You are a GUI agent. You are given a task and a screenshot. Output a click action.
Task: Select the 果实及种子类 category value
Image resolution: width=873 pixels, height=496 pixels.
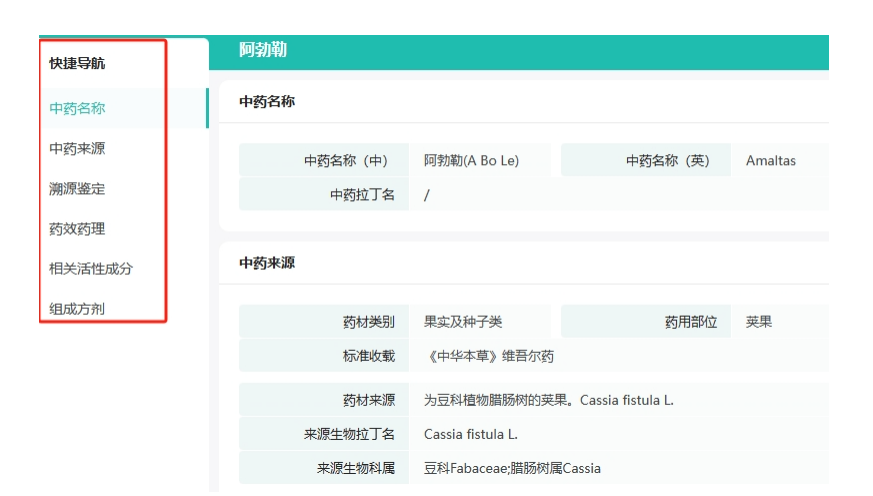463,322
